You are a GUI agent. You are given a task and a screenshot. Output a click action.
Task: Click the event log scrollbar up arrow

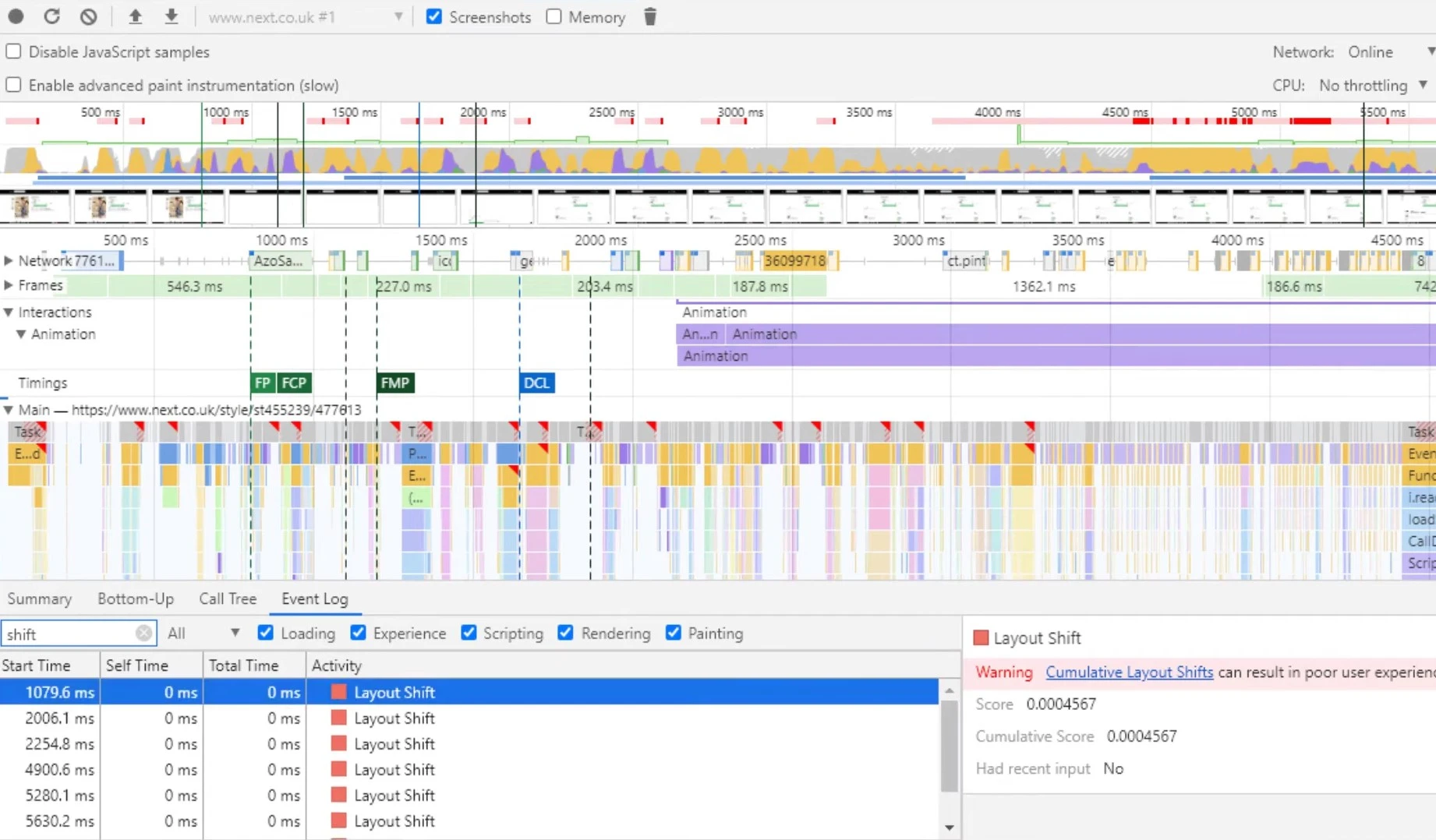(950, 690)
